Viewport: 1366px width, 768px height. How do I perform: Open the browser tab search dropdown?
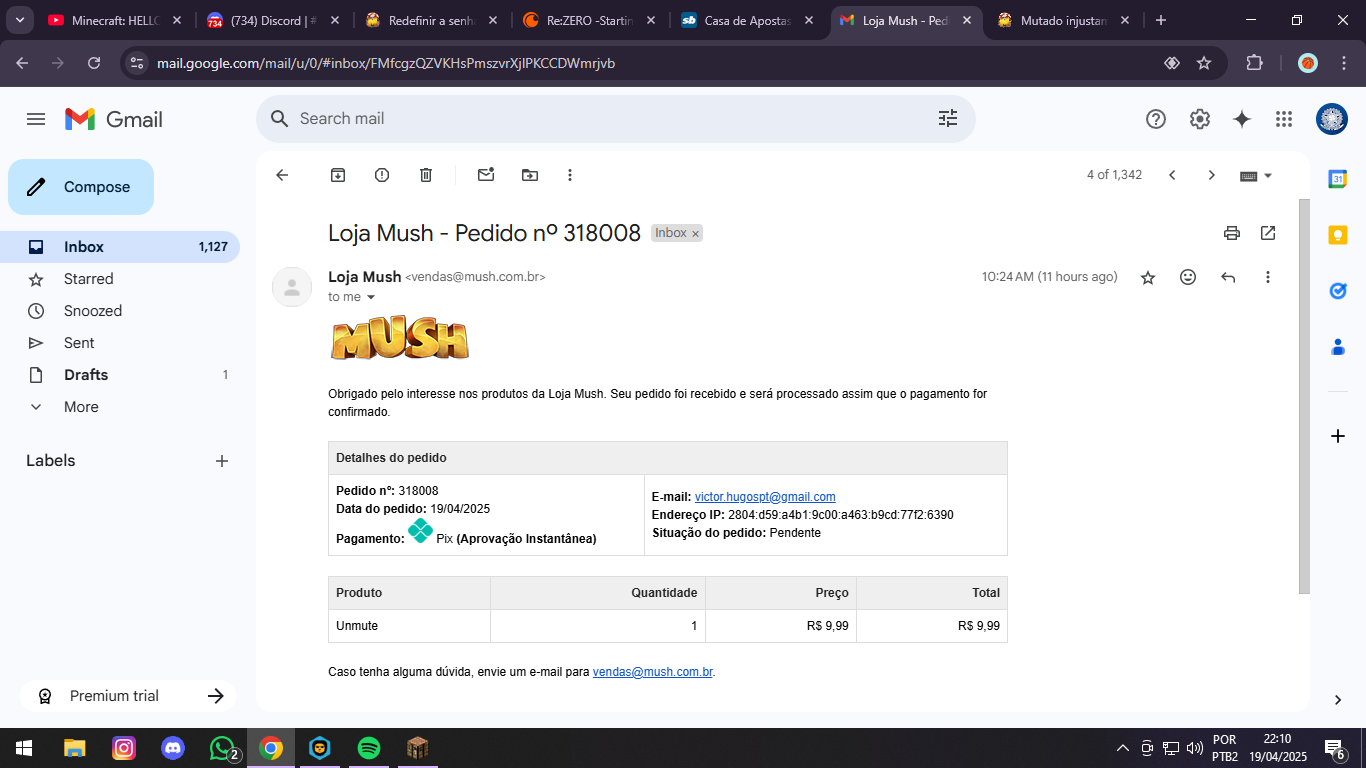point(20,20)
